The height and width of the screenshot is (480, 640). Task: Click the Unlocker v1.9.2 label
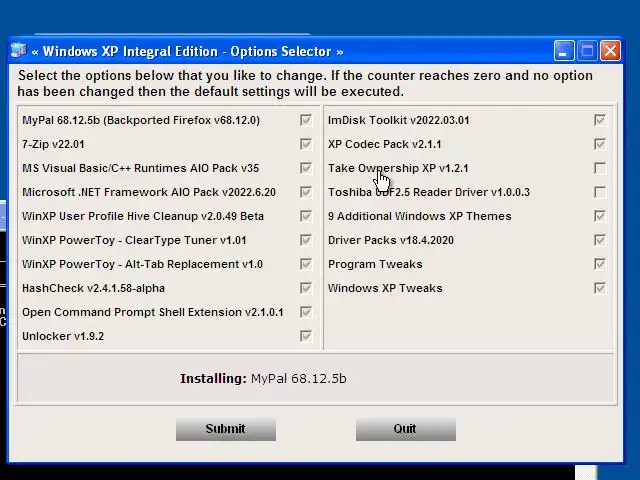tap(63, 336)
